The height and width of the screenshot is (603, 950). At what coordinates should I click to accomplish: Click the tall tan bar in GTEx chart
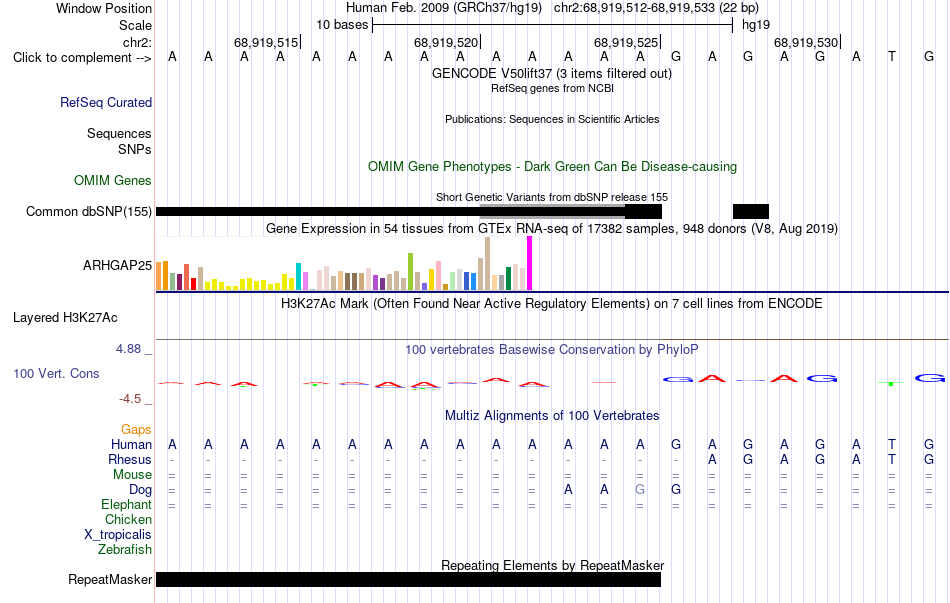point(488,264)
